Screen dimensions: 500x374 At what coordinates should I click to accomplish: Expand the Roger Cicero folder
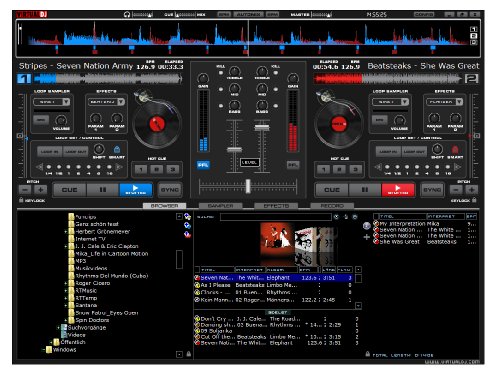[x=66, y=283]
